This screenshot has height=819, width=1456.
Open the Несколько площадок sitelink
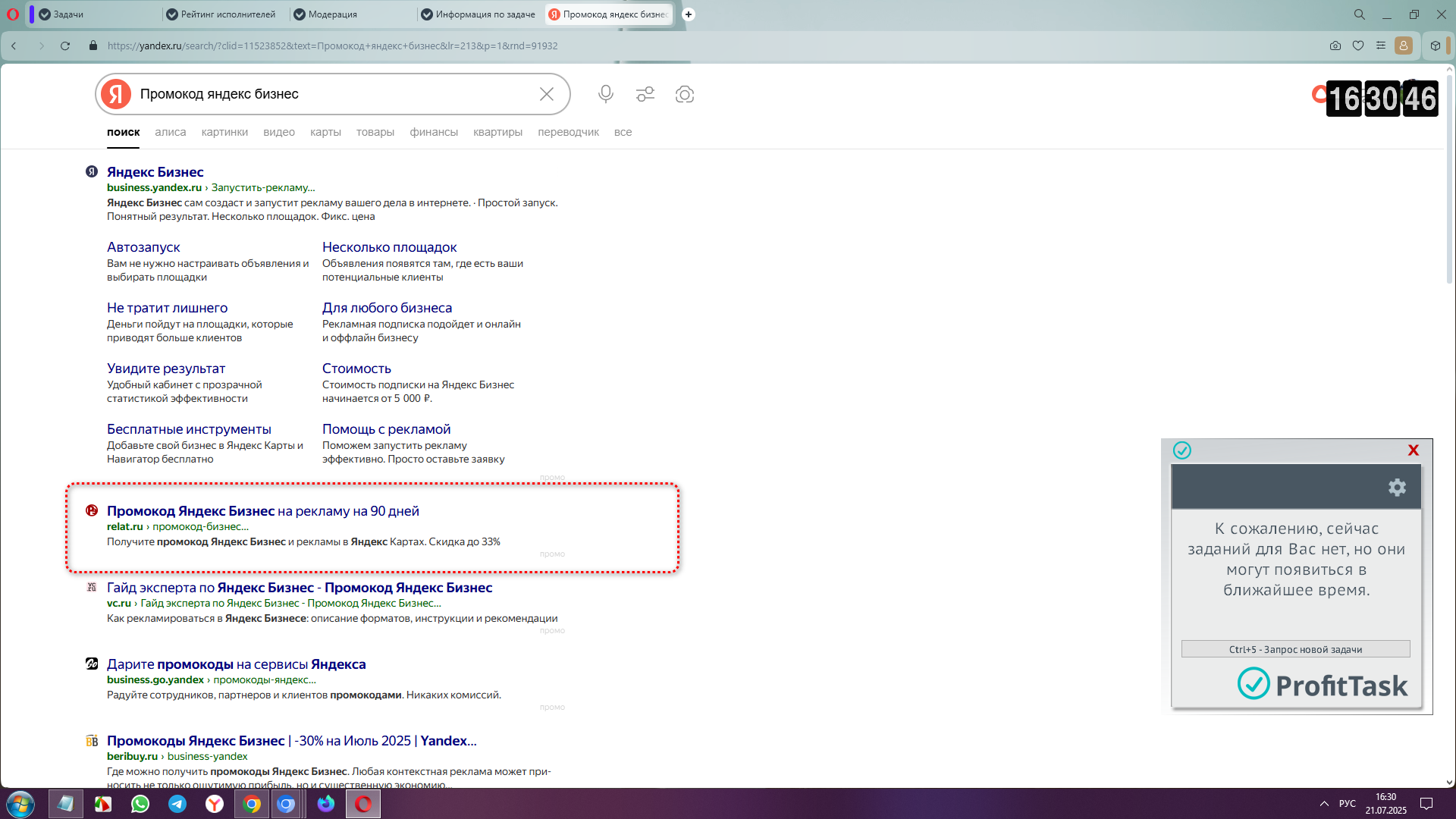390,247
